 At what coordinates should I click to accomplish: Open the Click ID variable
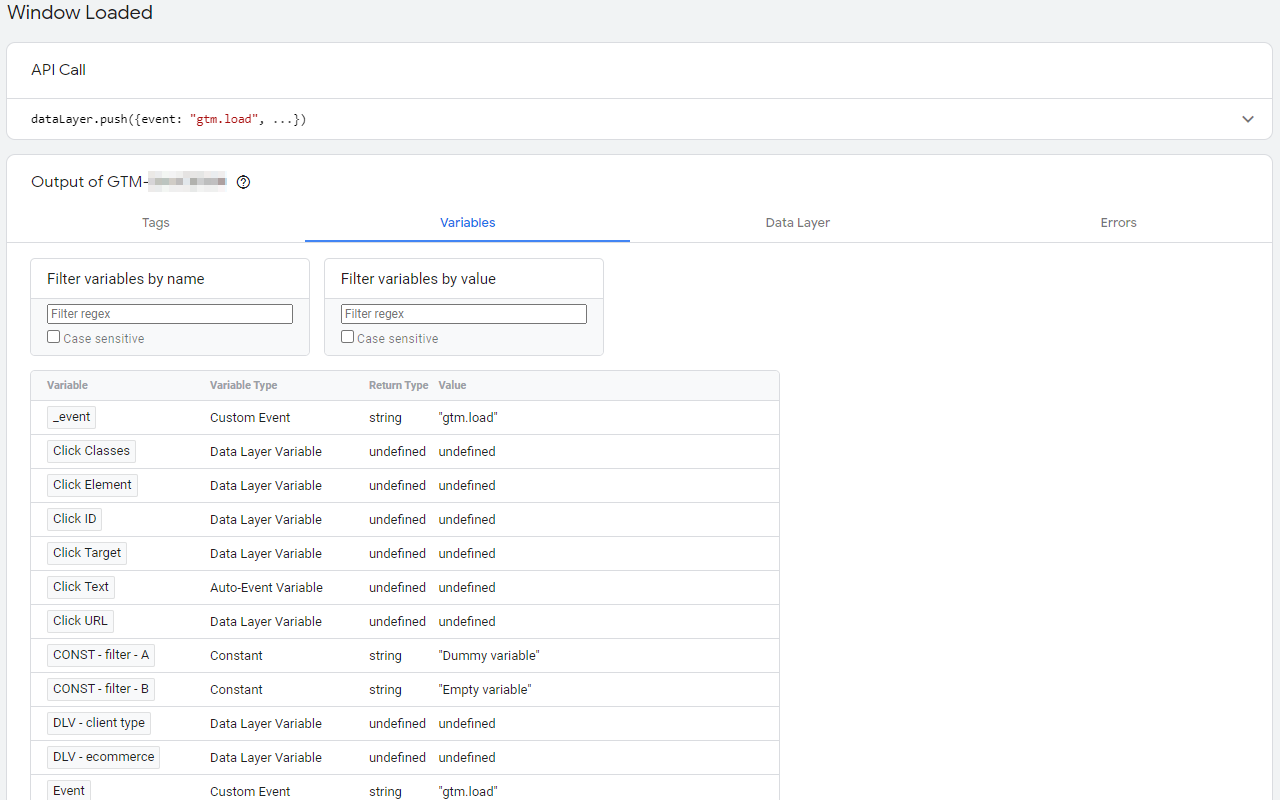[74, 519]
